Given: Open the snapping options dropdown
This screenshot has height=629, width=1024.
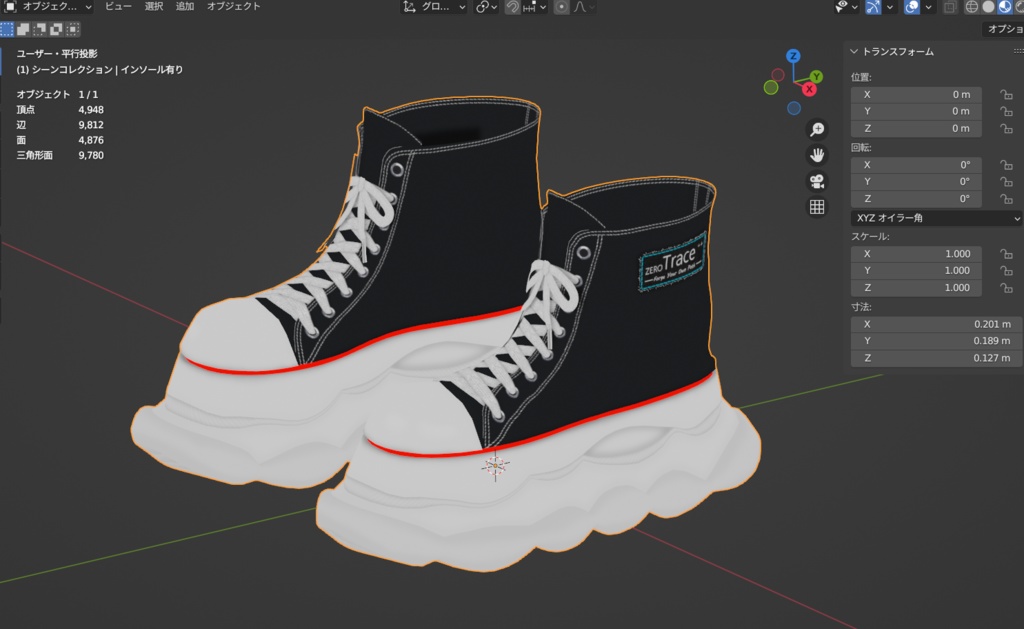Looking at the screenshot, I should point(534,7).
